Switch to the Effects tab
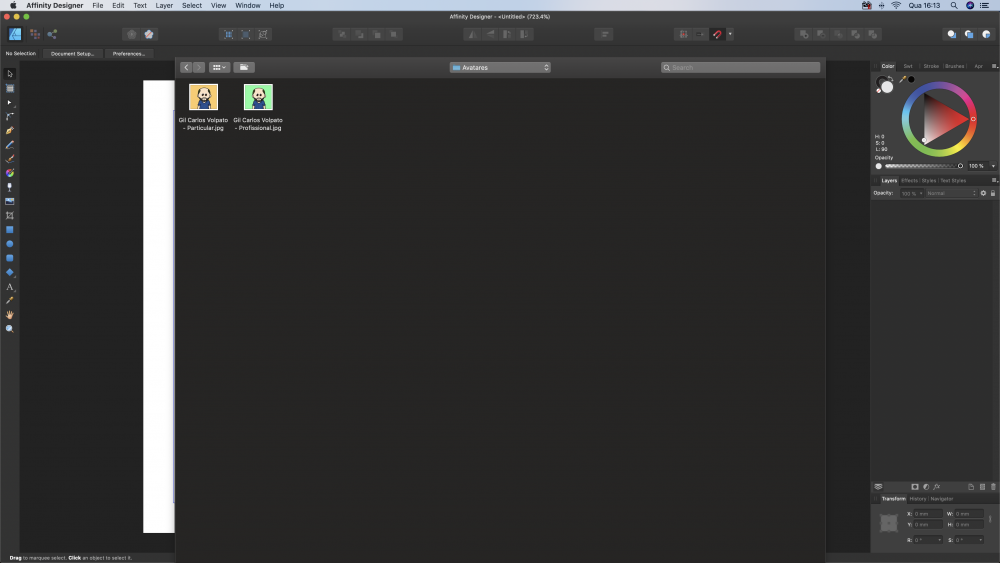Viewport: 1000px width, 563px height. pyautogui.click(x=909, y=180)
